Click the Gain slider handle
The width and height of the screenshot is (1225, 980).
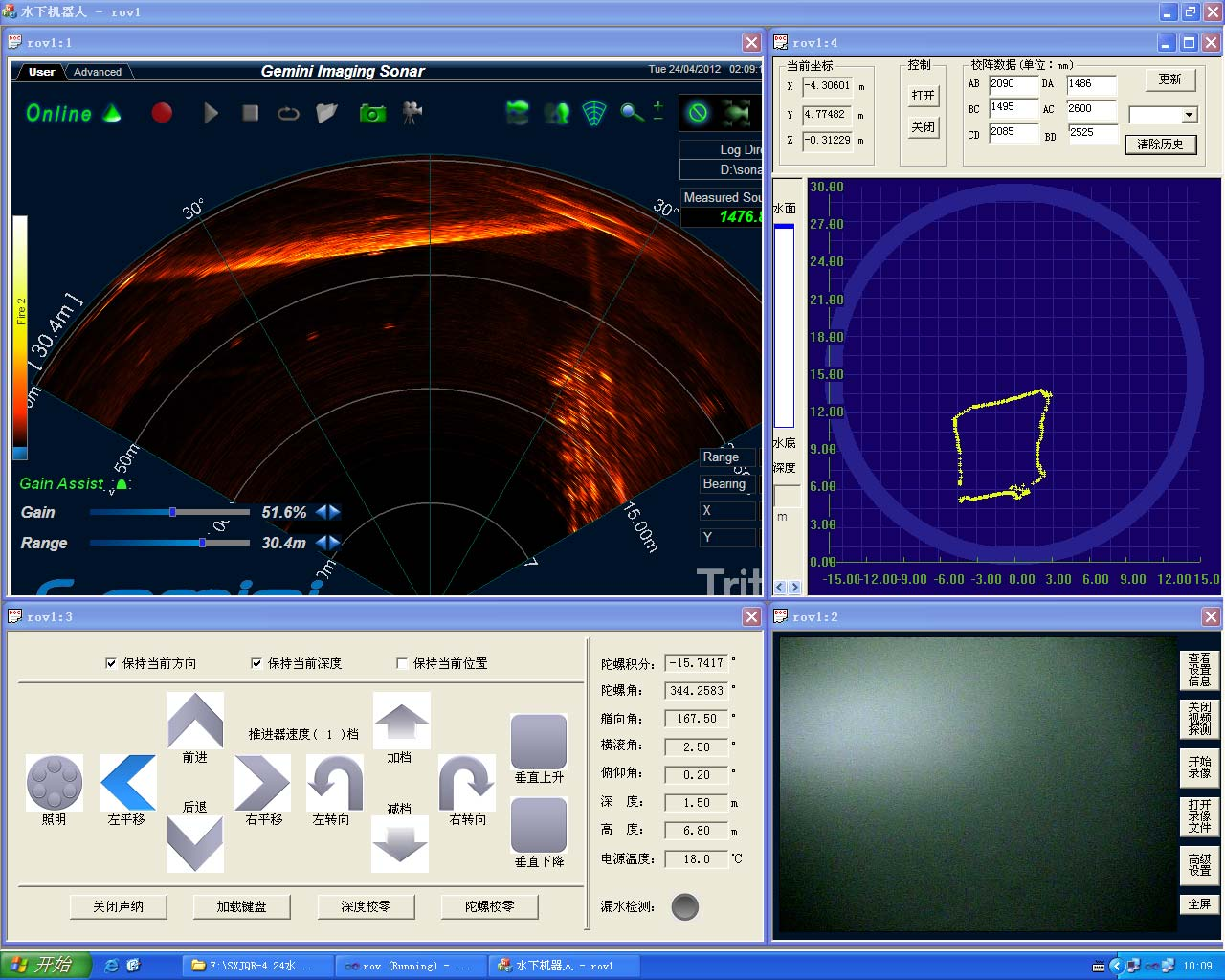click(x=172, y=512)
